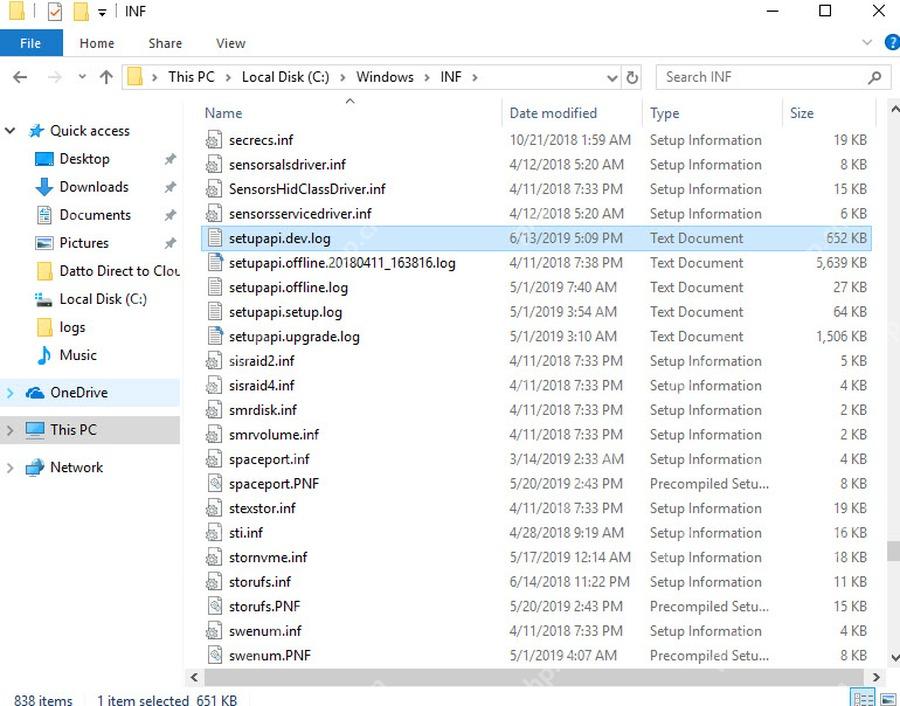Image resolution: width=900 pixels, height=706 pixels.
Task: Switch to the Home ribbon tab
Action: coord(96,43)
